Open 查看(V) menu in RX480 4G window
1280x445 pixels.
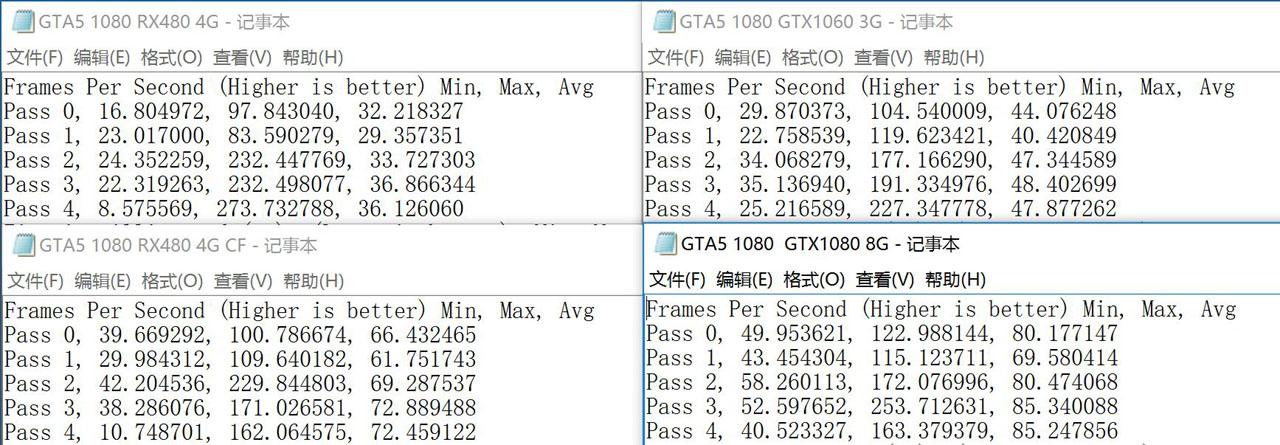(x=242, y=57)
